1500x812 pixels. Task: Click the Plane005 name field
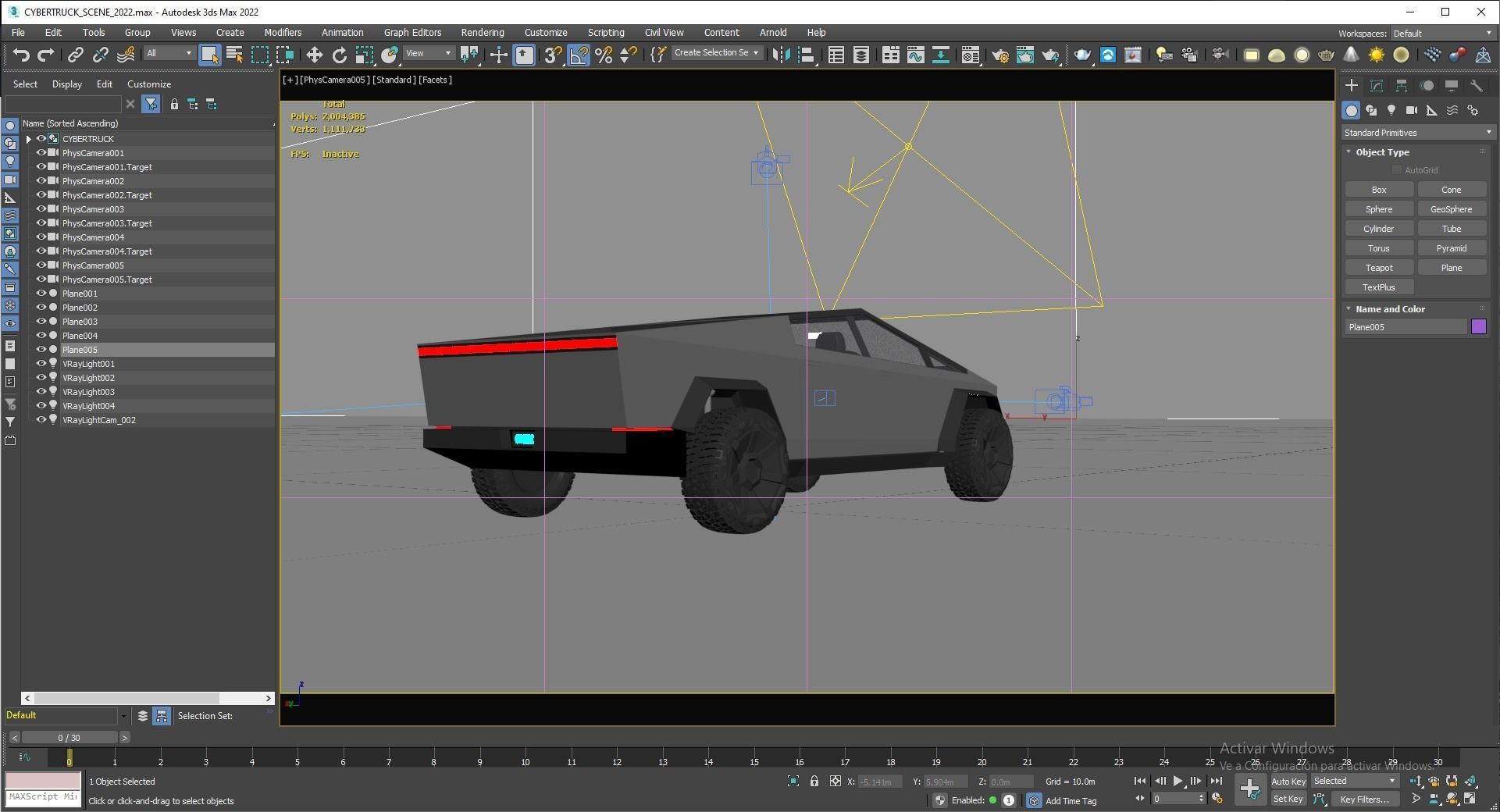1406,327
